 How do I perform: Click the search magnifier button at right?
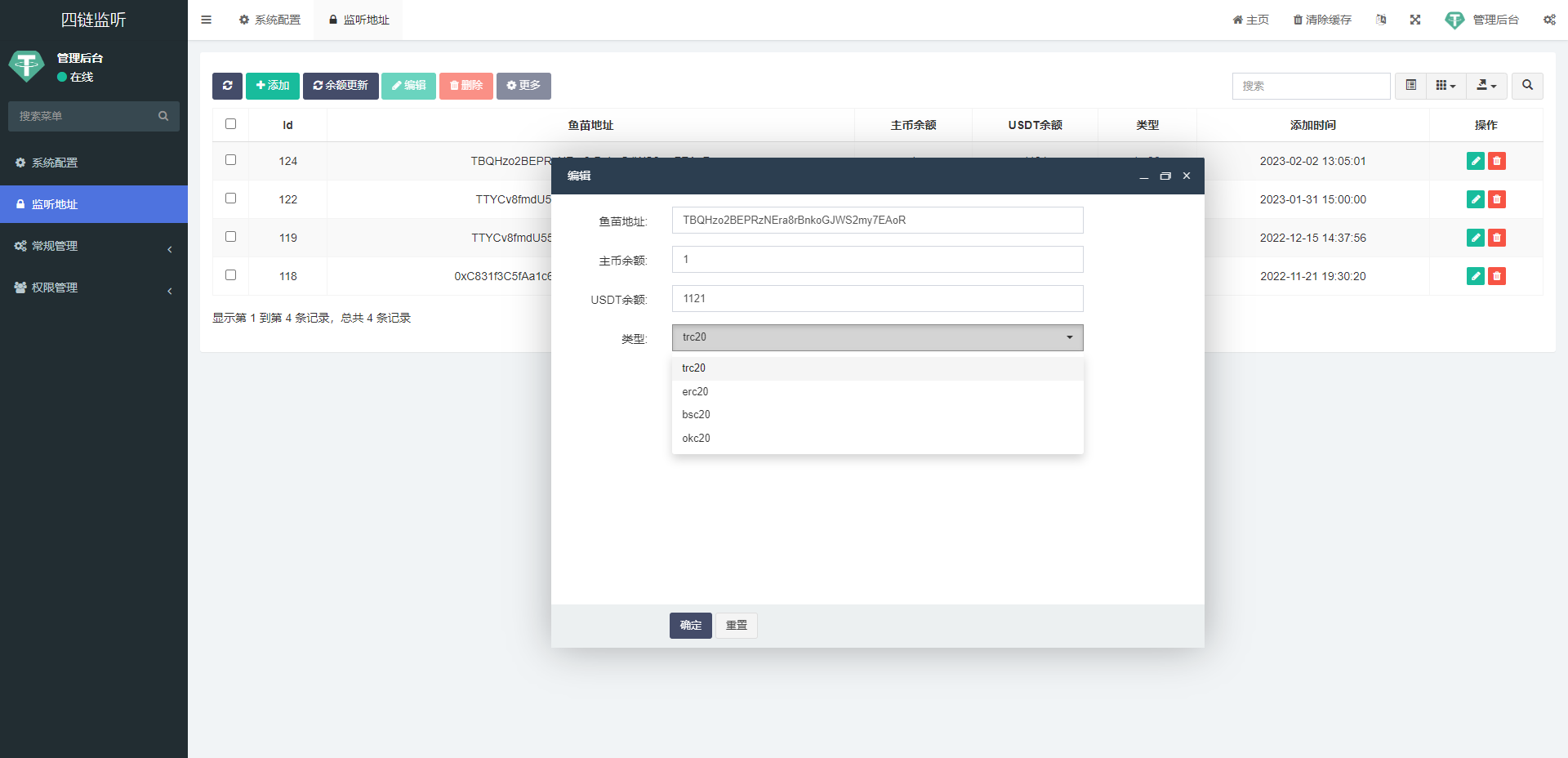1527,86
